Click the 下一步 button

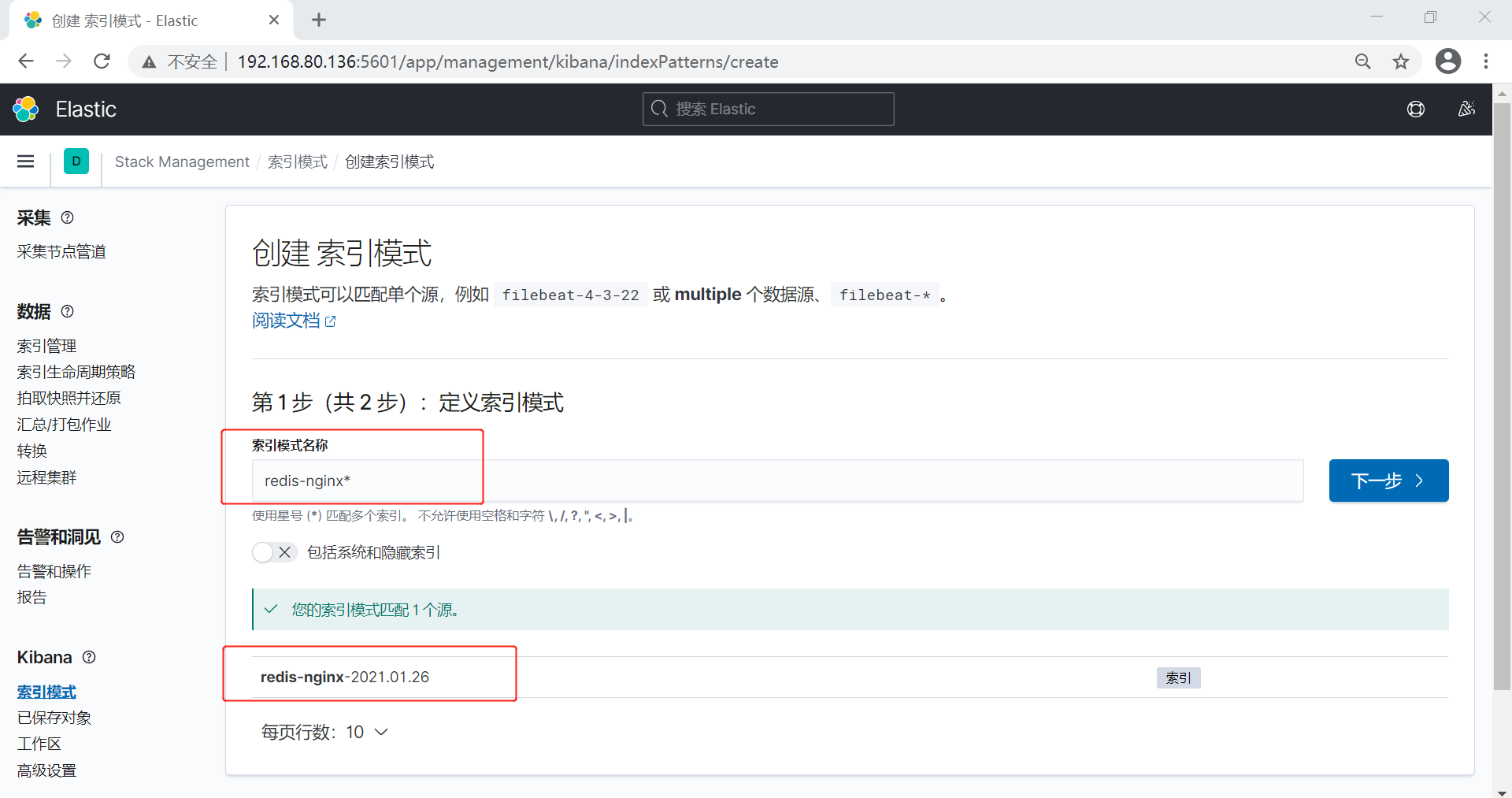(x=1389, y=481)
